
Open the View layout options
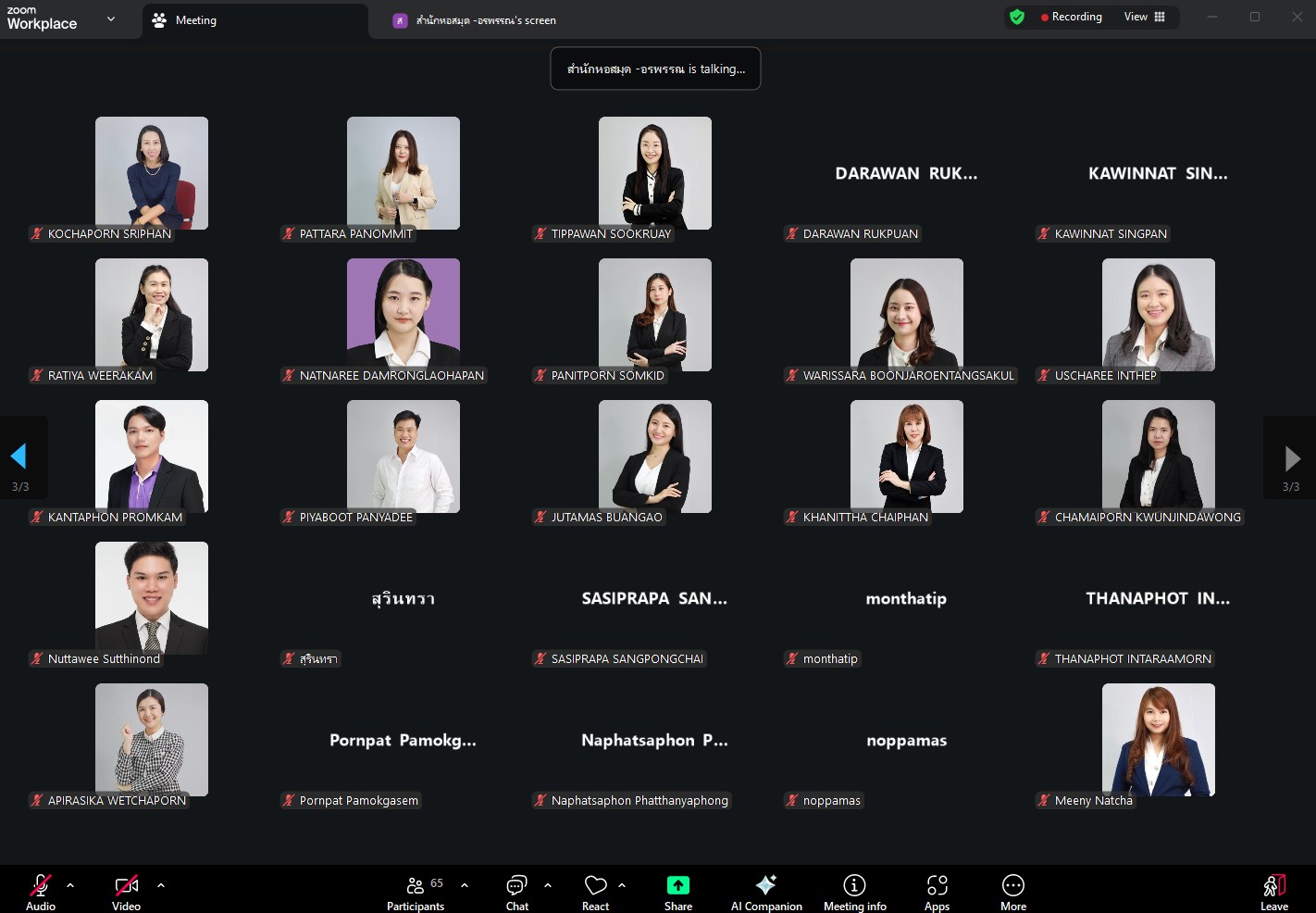(x=1144, y=17)
